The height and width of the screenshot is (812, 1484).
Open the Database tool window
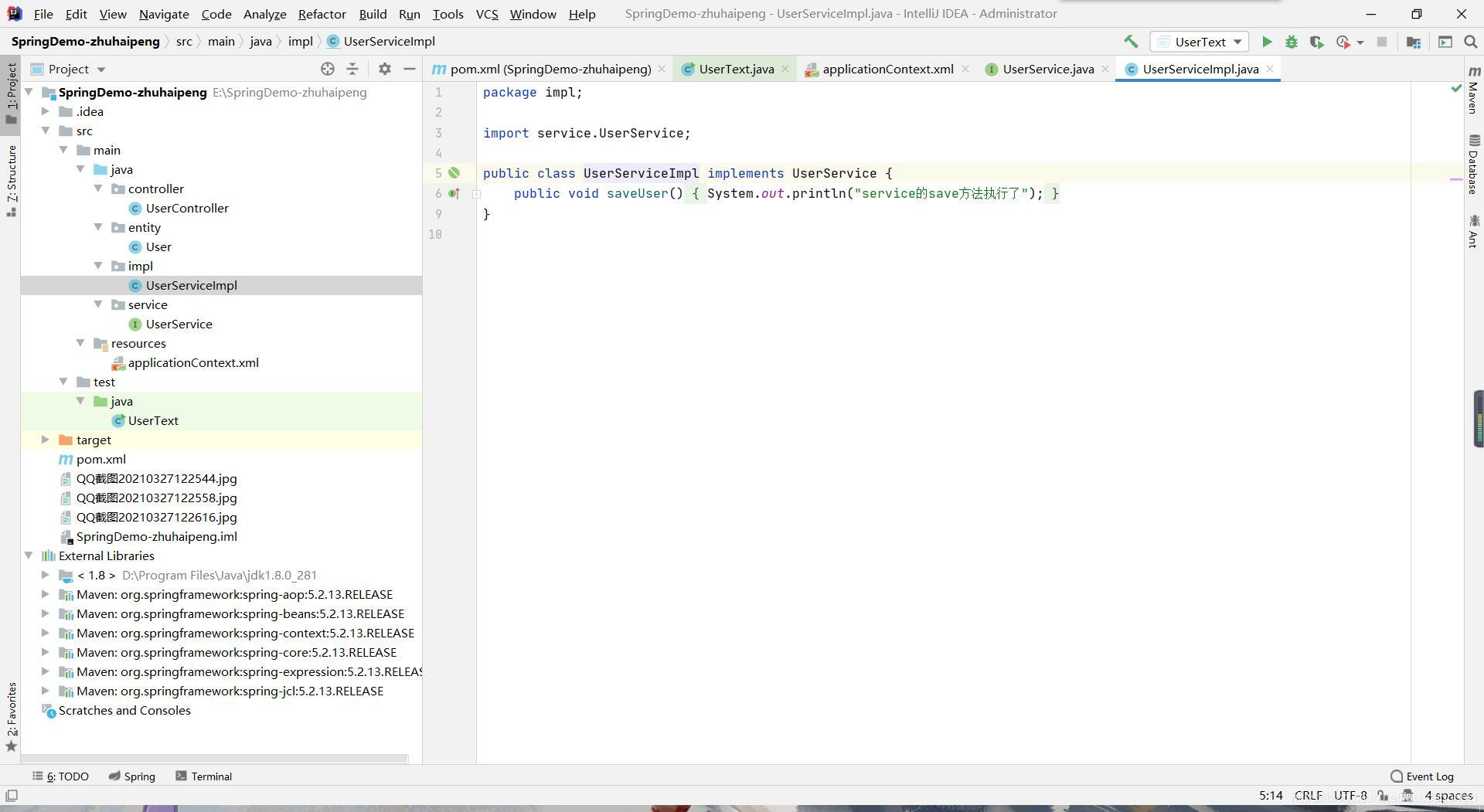click(x=1474, y=164)
